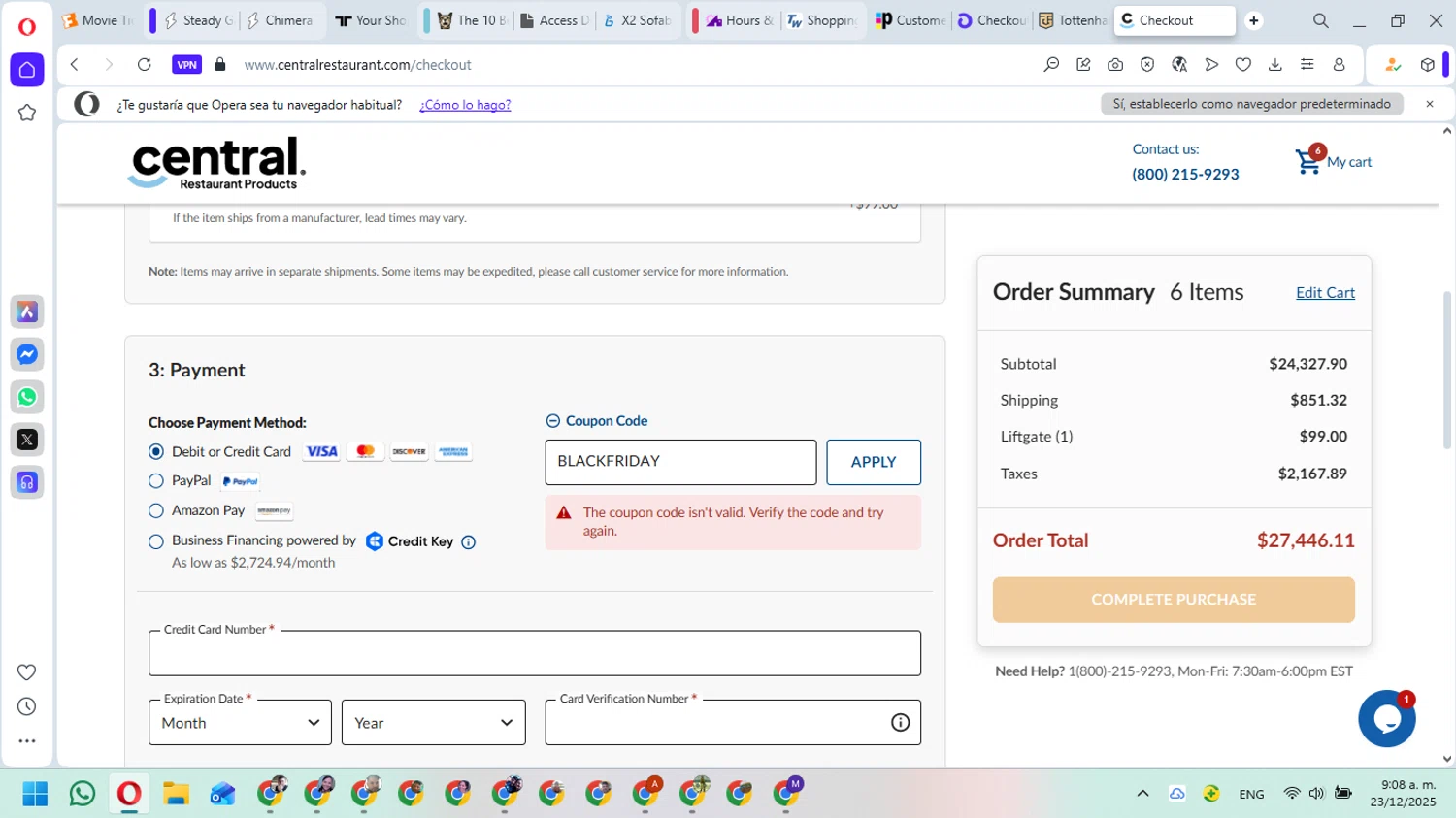
Task: Go back with browser back arrow
Action: pos(75,65)
